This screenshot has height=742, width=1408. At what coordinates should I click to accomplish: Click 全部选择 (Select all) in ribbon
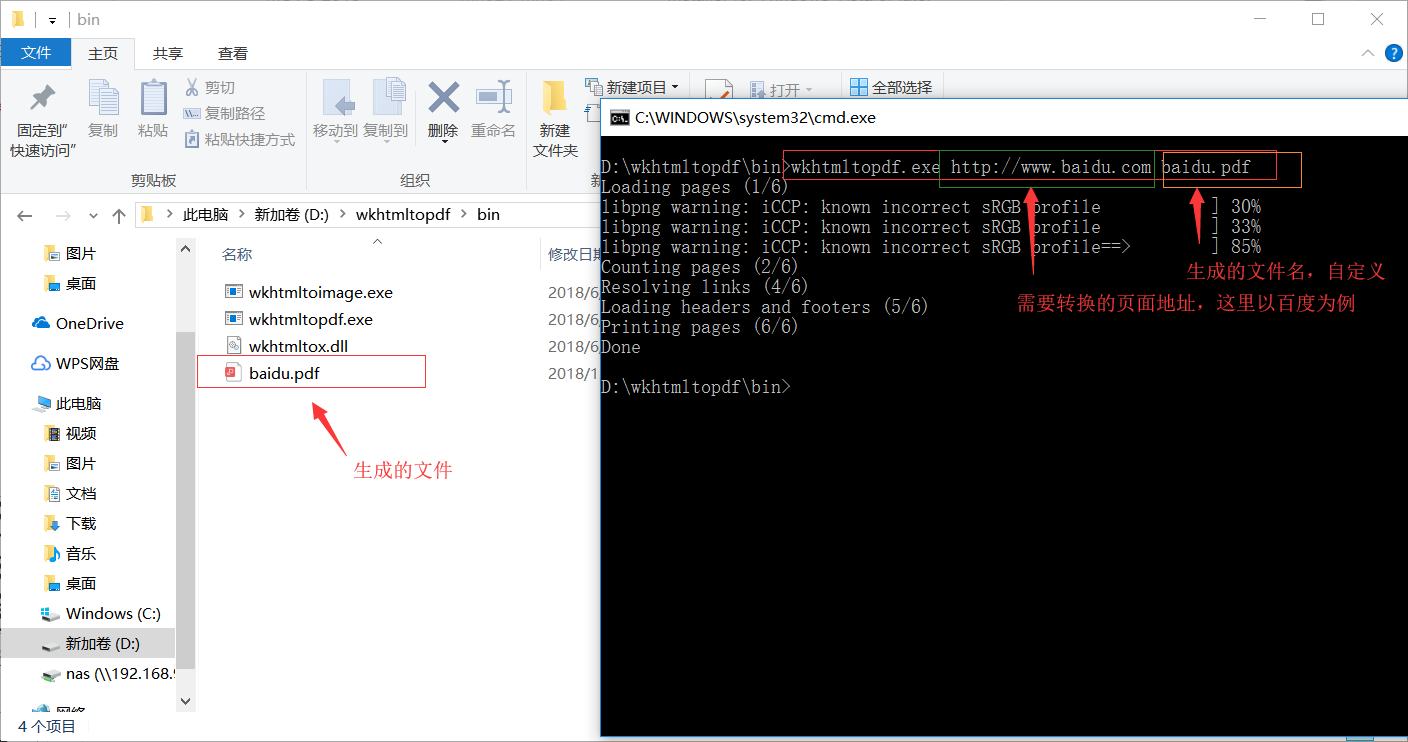[891, 87]
